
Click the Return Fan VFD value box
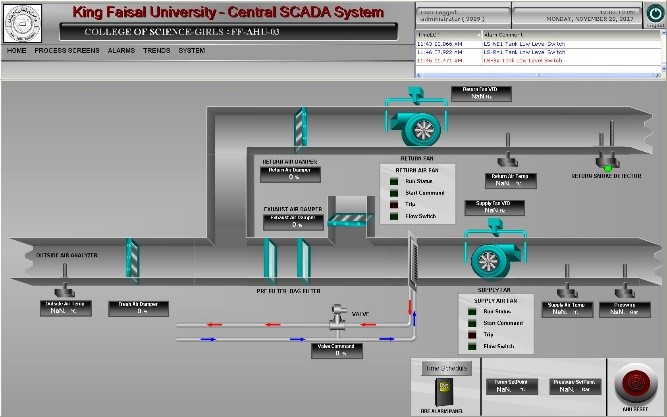(x=481, y=94)
